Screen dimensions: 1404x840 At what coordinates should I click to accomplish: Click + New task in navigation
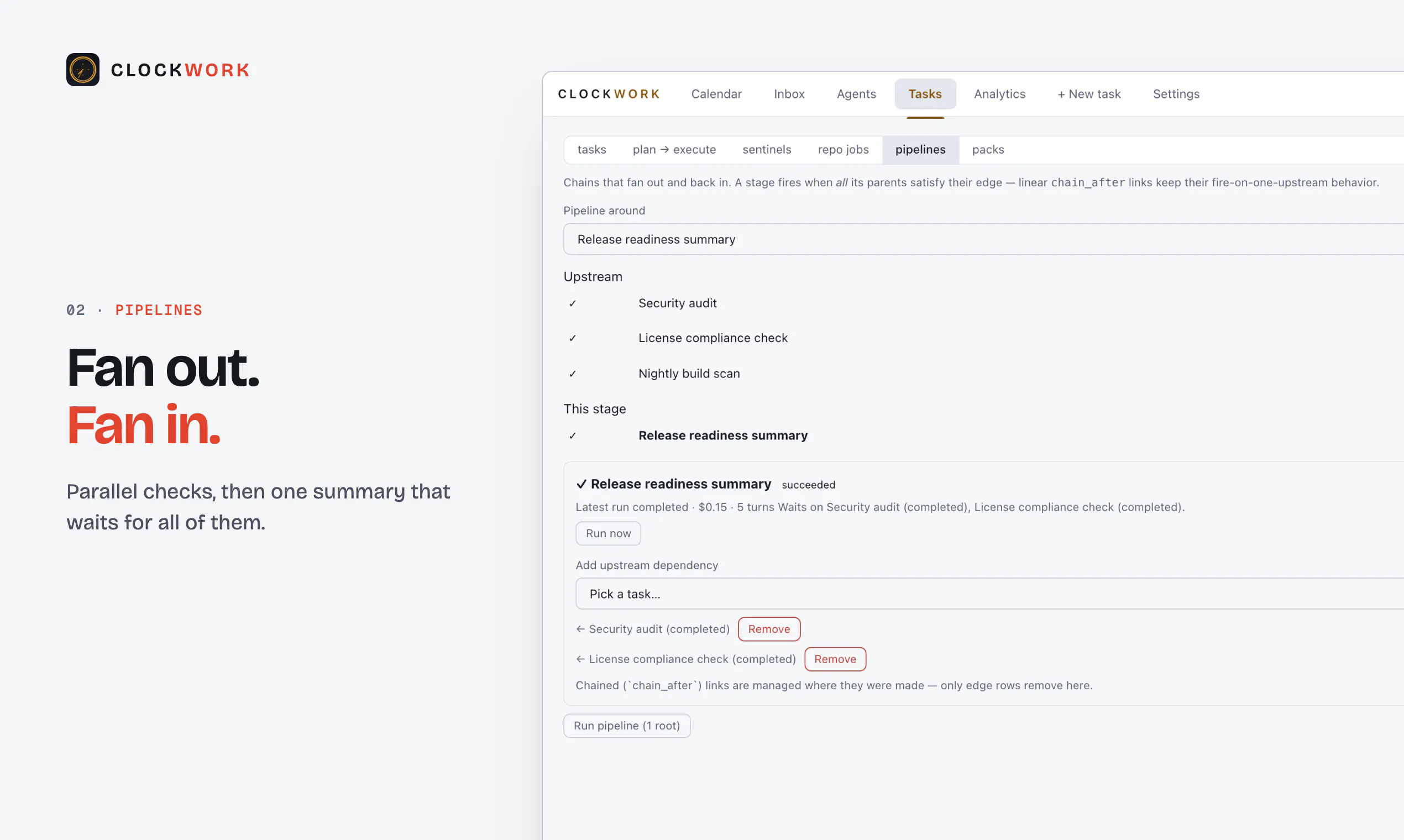1089,94
